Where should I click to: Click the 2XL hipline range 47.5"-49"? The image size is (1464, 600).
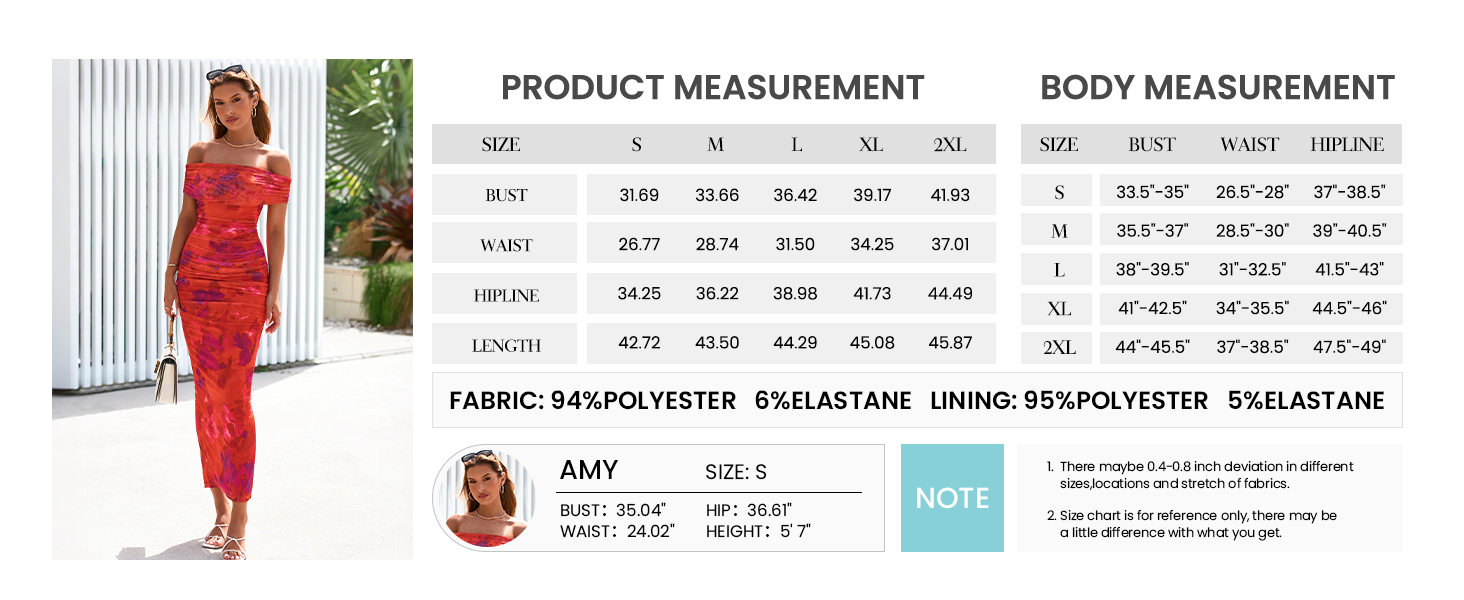1349,348
